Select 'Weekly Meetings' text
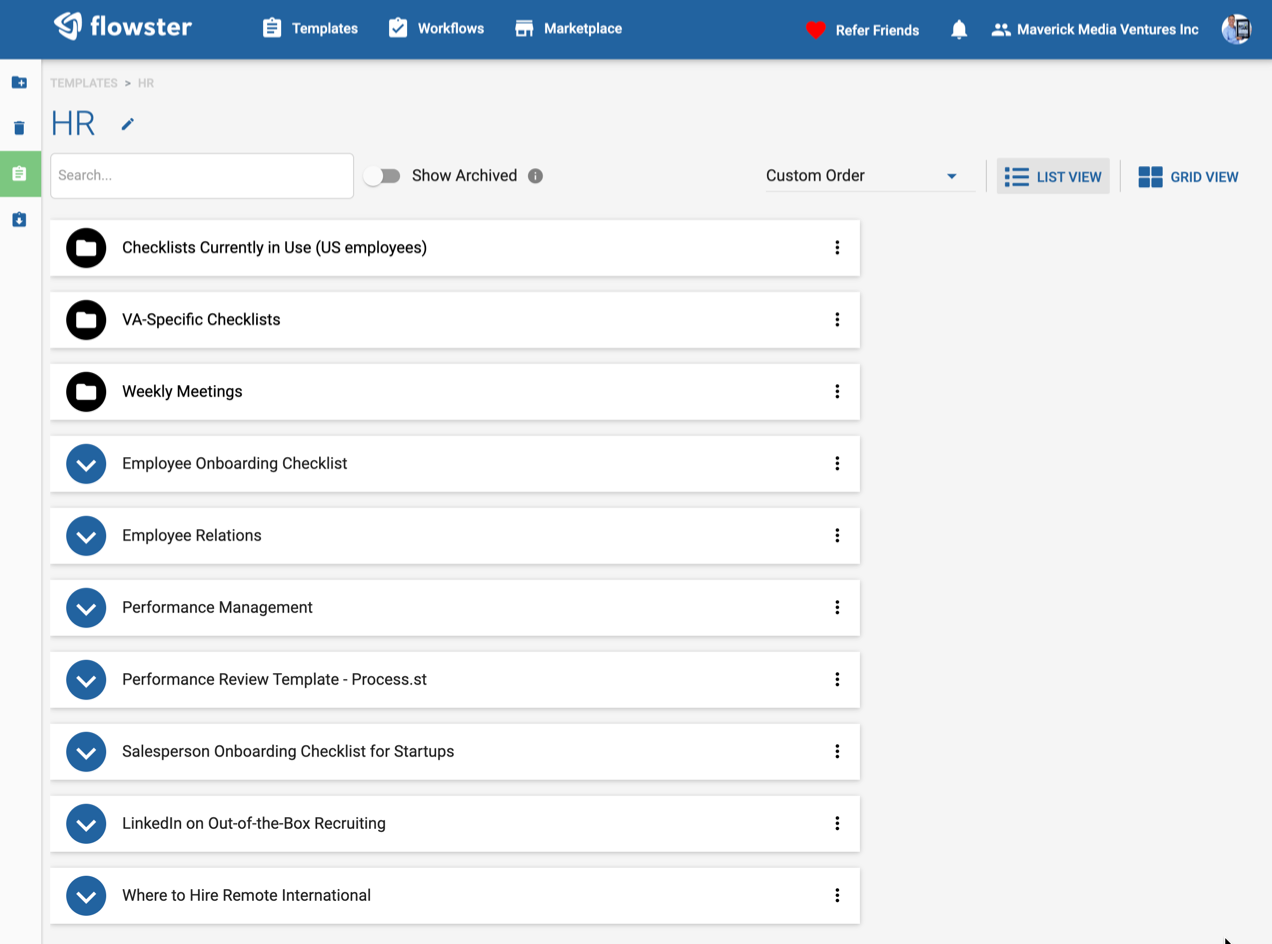1272x944 pixels. tap(182, 392)
